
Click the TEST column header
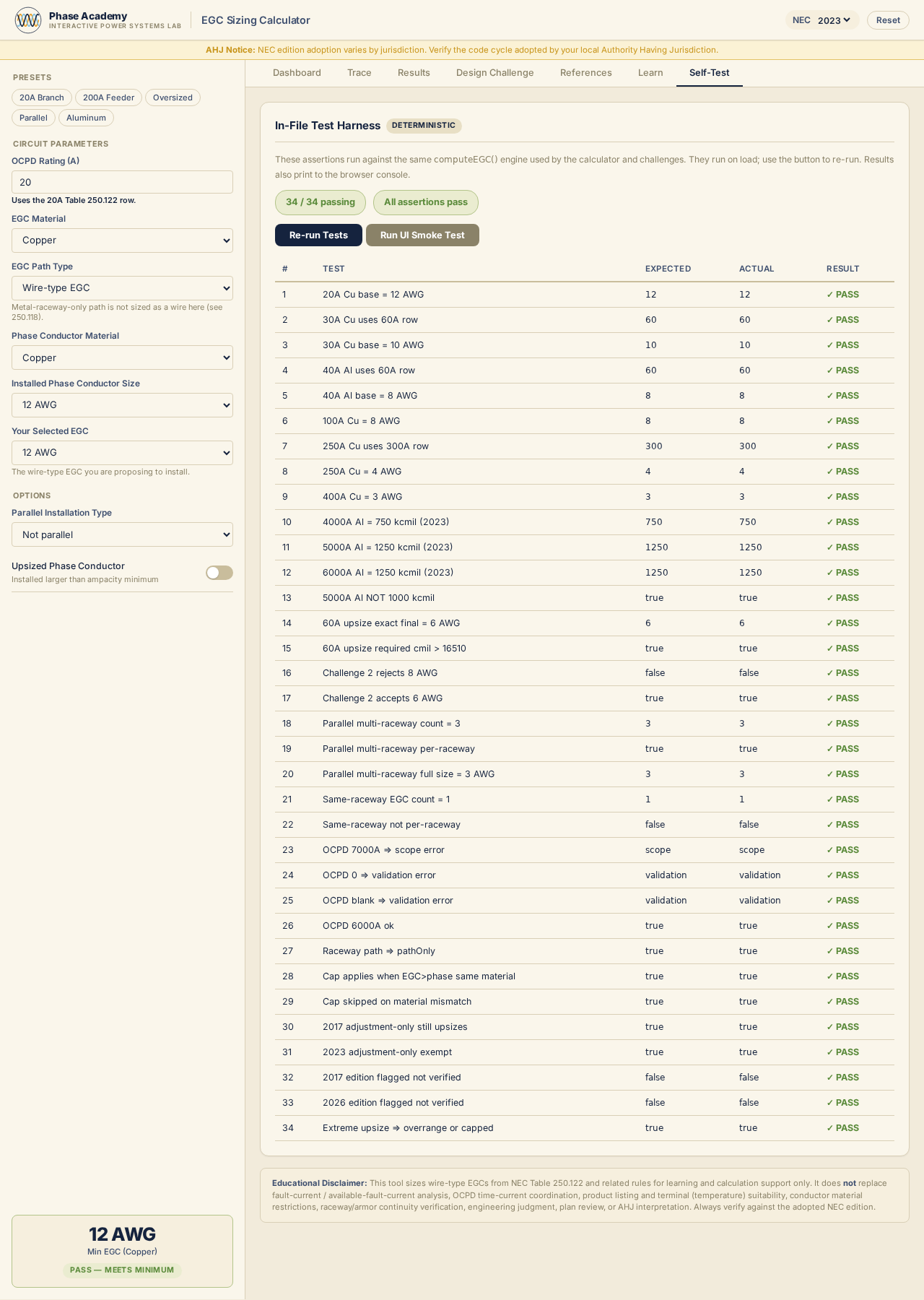tap(334, 269)
